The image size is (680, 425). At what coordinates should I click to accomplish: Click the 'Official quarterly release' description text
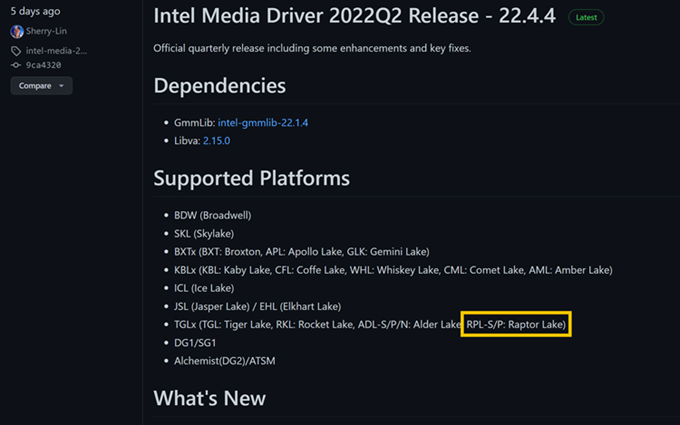[312, 48]
